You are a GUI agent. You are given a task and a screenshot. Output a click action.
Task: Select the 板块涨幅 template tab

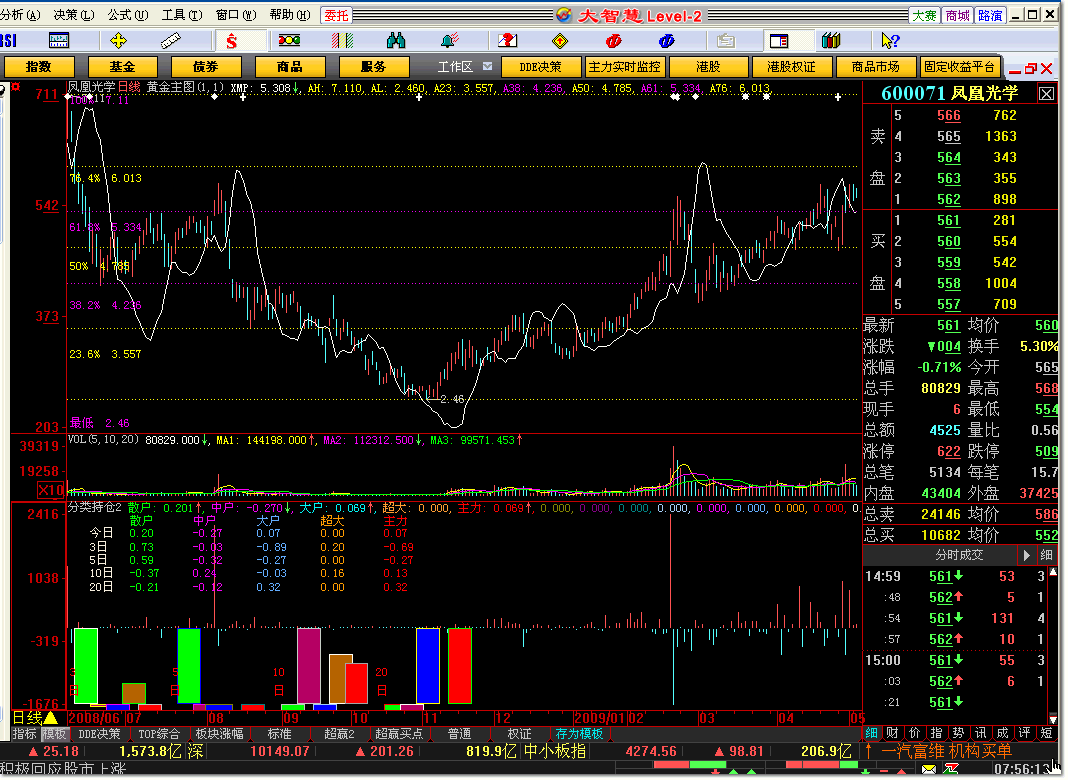pos(219,734)
